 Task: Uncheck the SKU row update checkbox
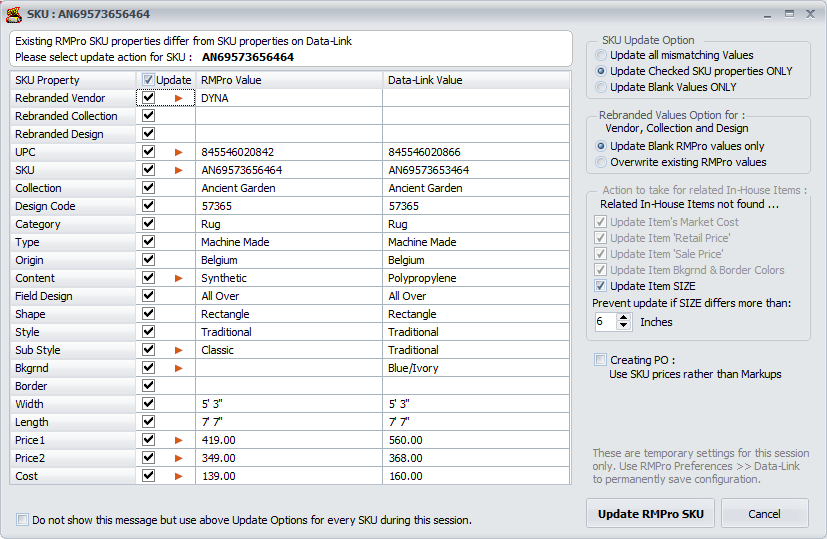coord(148,170)
